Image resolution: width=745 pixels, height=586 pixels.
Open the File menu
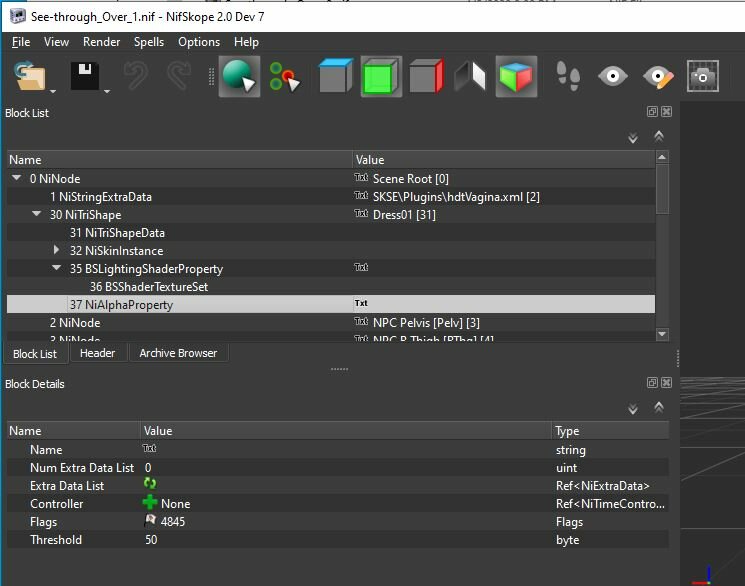(21, 42)
